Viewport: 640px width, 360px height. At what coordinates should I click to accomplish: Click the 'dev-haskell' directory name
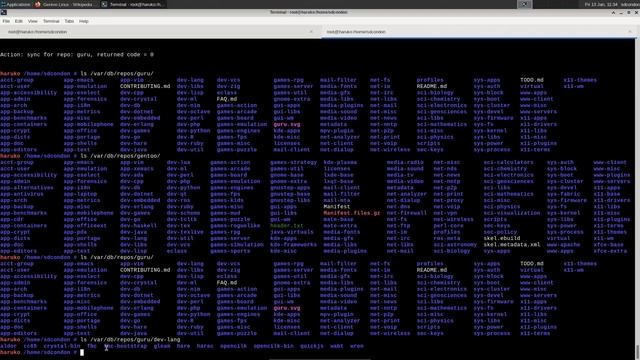(x=138, y=226)
